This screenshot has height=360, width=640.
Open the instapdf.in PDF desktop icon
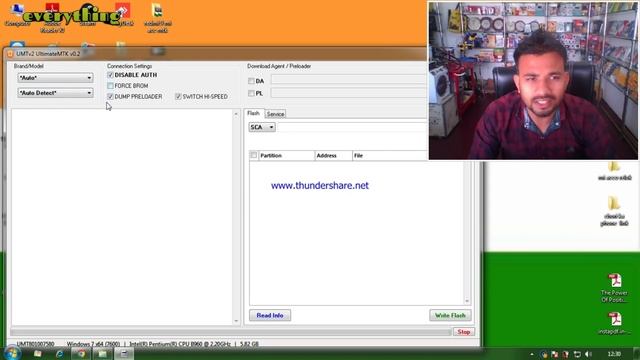tap(614, 323)
